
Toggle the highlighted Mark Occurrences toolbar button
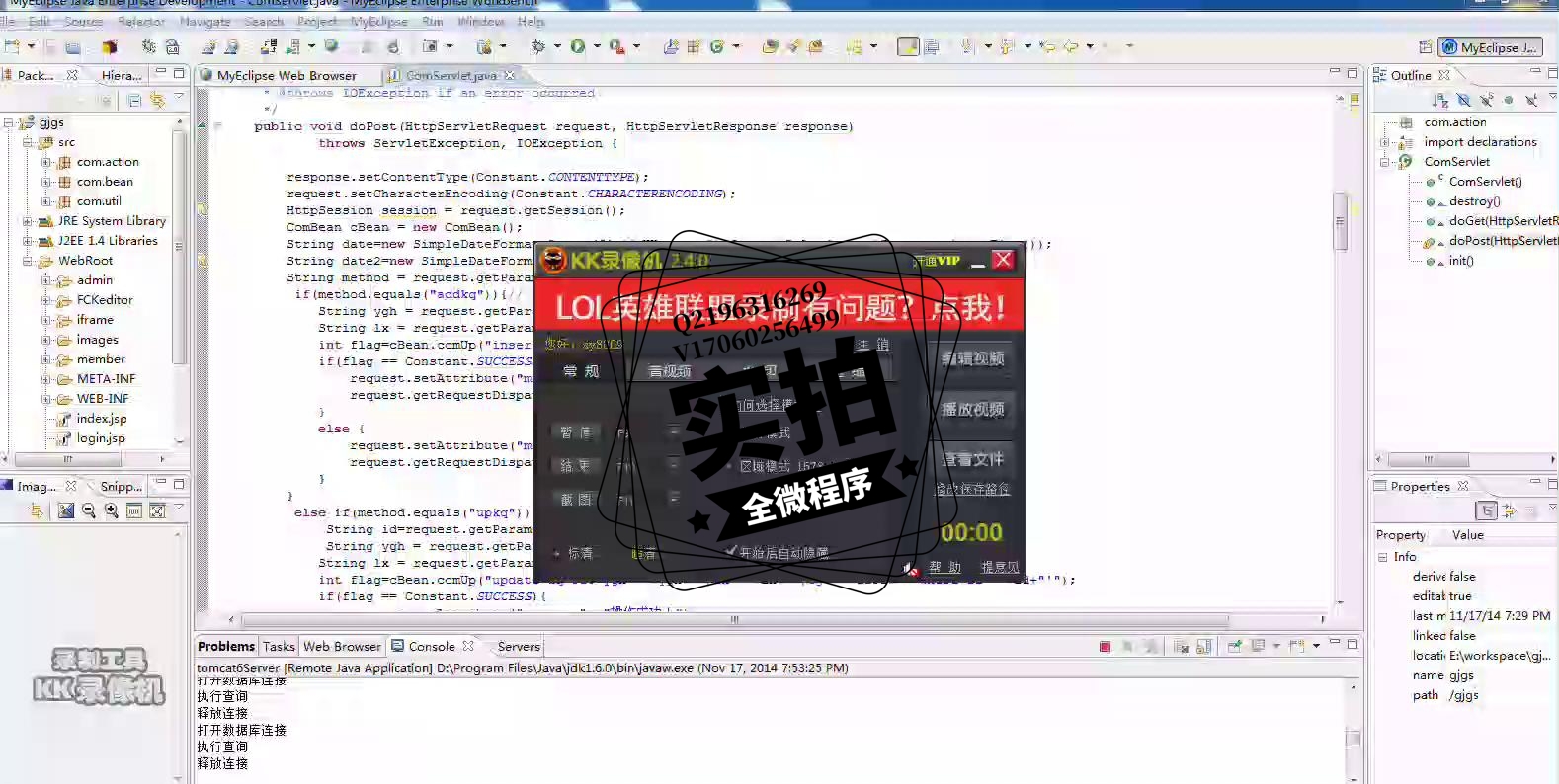click(x=908, y=46)
